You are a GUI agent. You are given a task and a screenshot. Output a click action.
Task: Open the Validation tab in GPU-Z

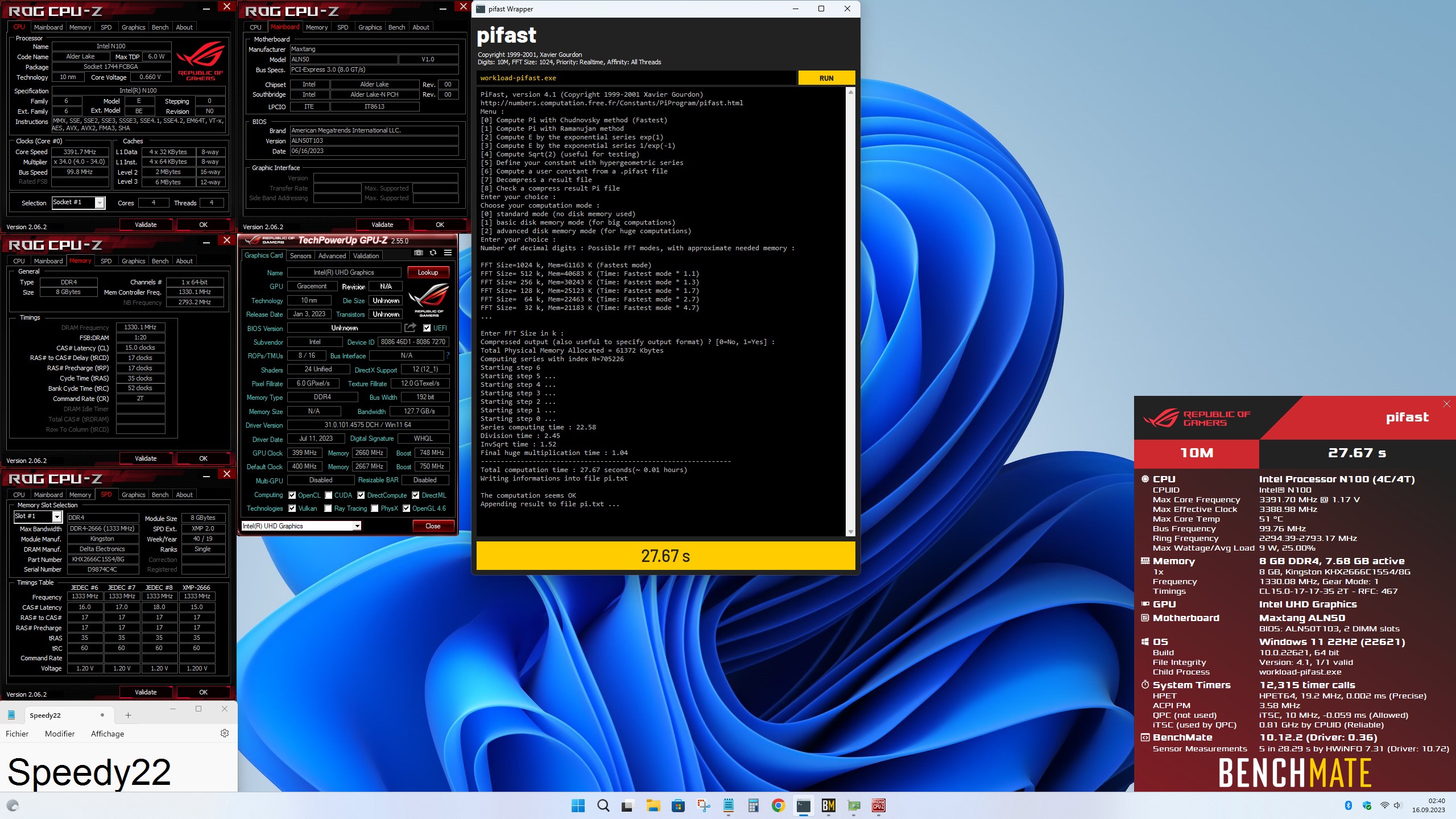(x=366, y=256)
